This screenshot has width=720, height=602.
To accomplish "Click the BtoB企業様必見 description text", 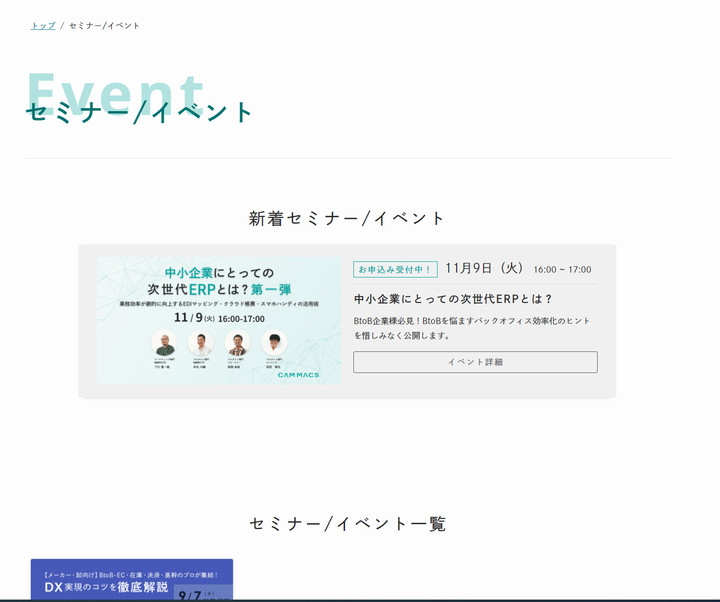I will tap(472, 328).
